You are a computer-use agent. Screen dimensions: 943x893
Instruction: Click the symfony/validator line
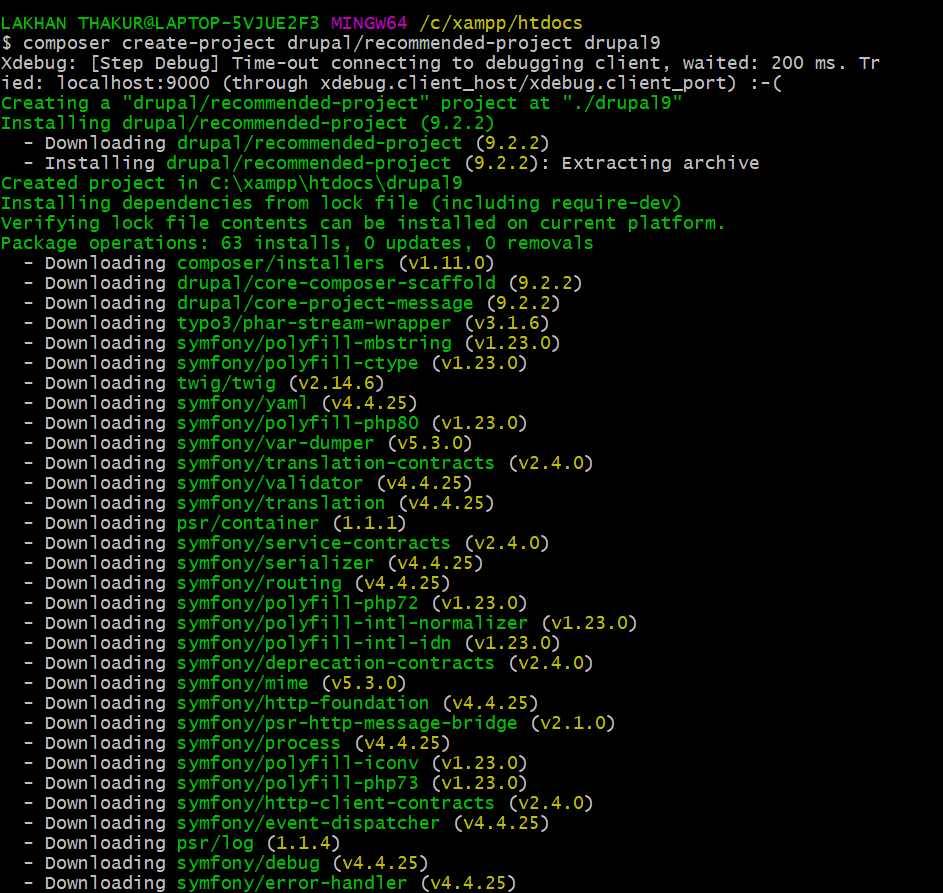248,483
